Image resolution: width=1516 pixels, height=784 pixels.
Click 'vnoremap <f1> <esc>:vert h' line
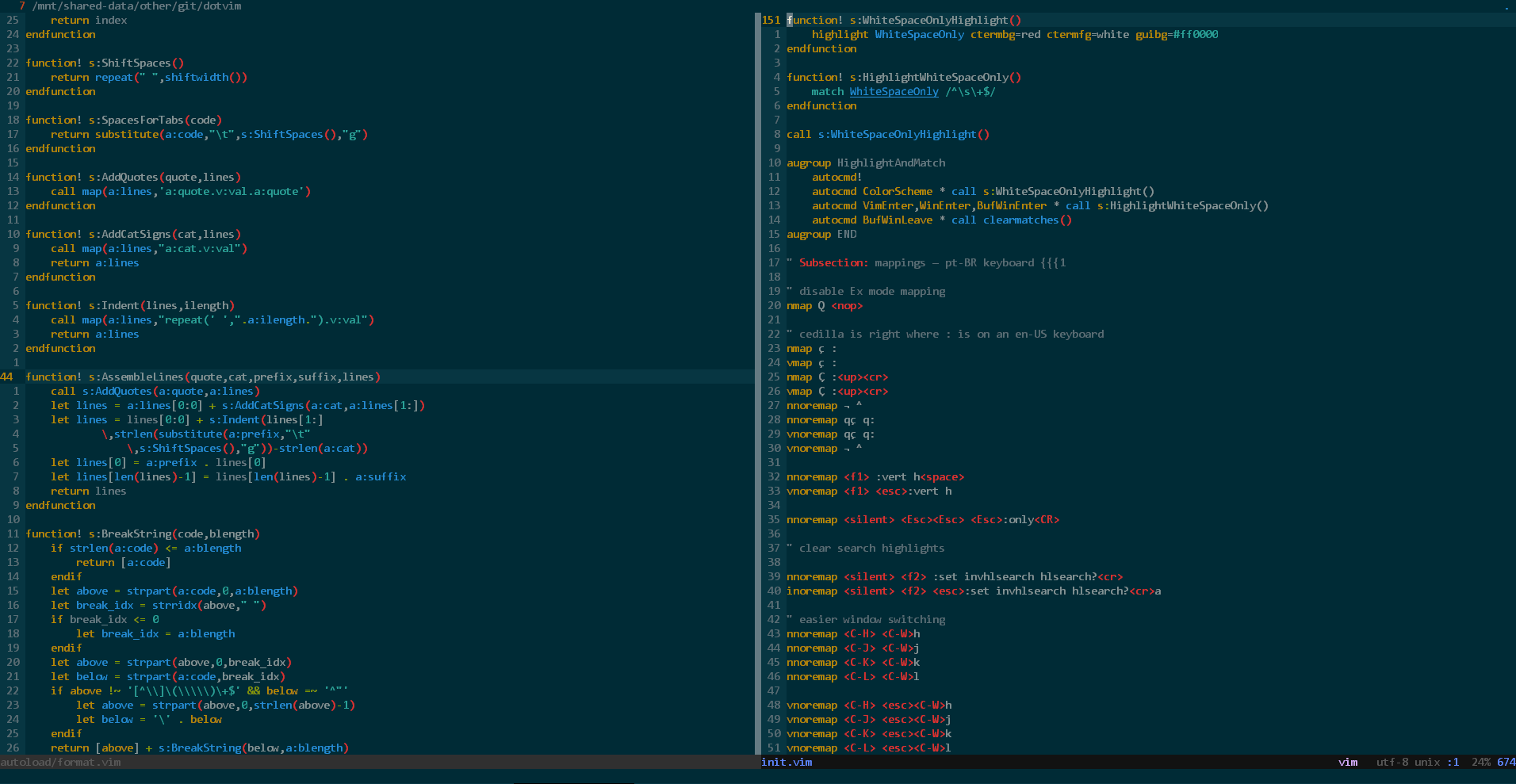[869, 491]
